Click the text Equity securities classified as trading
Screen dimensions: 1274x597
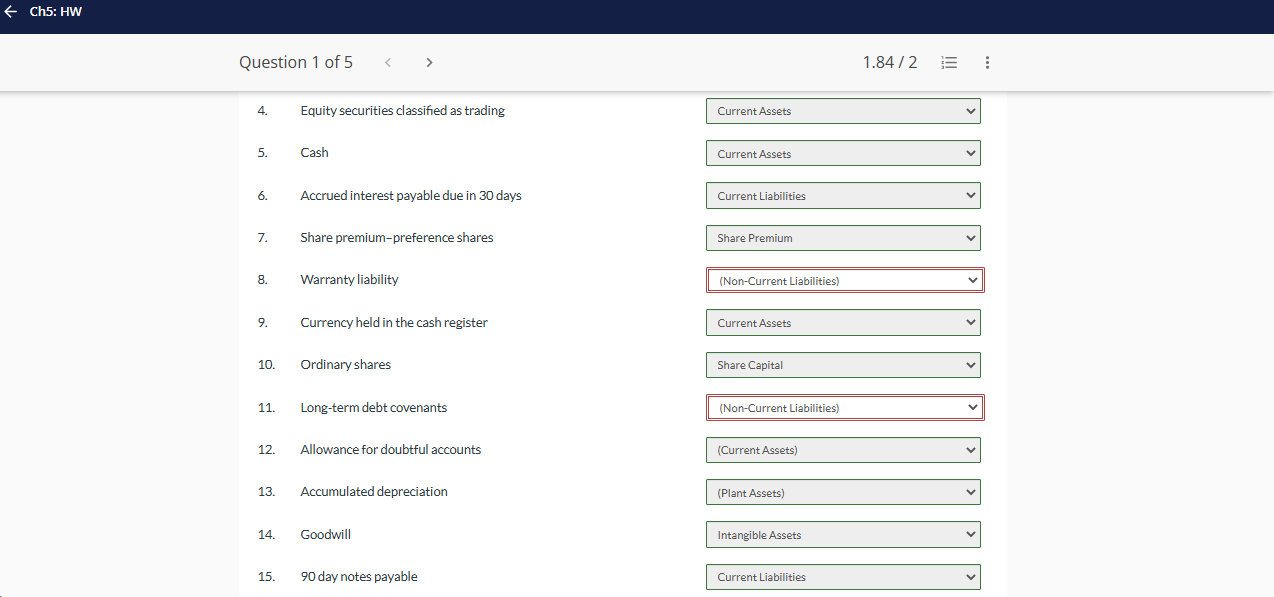tap(403, 111)
